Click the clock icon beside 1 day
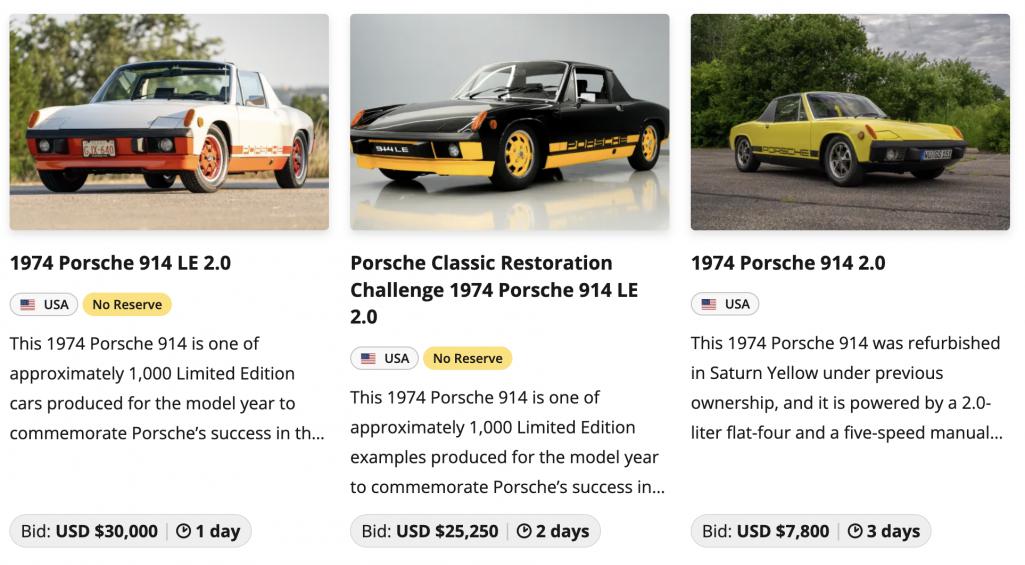Screen dimensions: 1025x565 coord(184,531)
